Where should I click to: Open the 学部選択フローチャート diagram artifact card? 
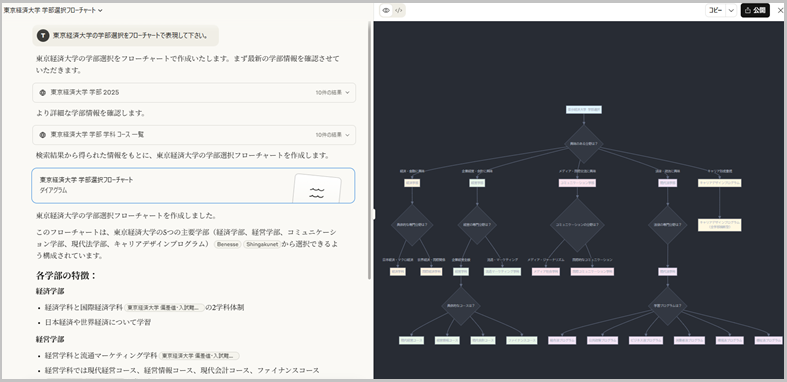pyautogui.click(x=193, y=185)
